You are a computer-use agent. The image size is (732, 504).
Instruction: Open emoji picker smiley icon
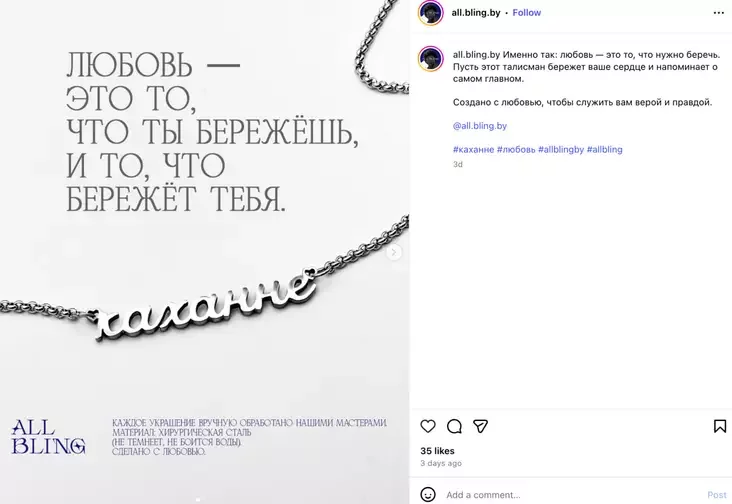[428, 494]
